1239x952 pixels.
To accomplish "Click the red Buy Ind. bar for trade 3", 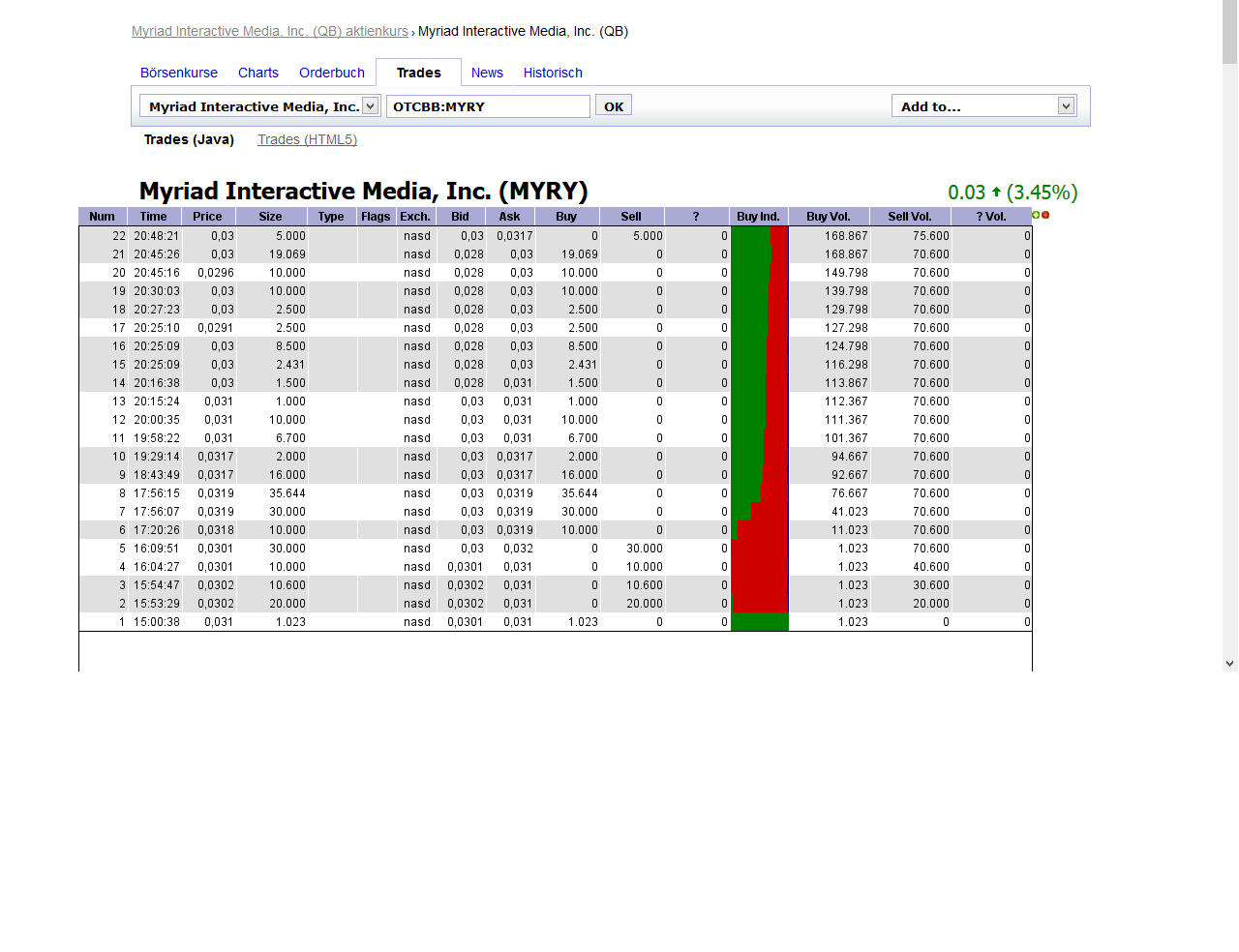I will (x=760, y=585).
